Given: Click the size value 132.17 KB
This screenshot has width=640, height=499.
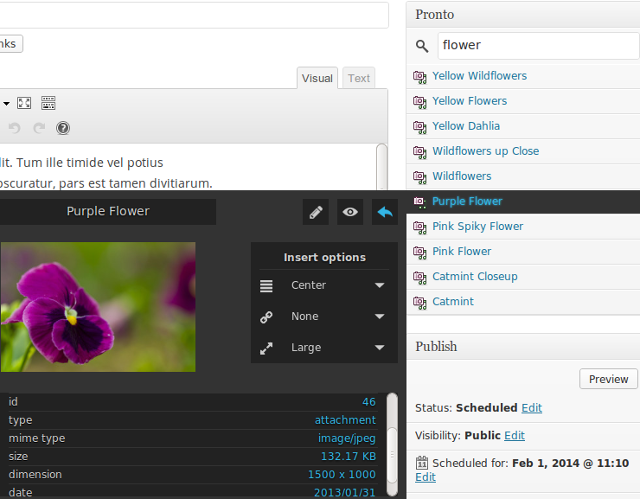Looking at the screenshot, I should [x=348, y=456].
